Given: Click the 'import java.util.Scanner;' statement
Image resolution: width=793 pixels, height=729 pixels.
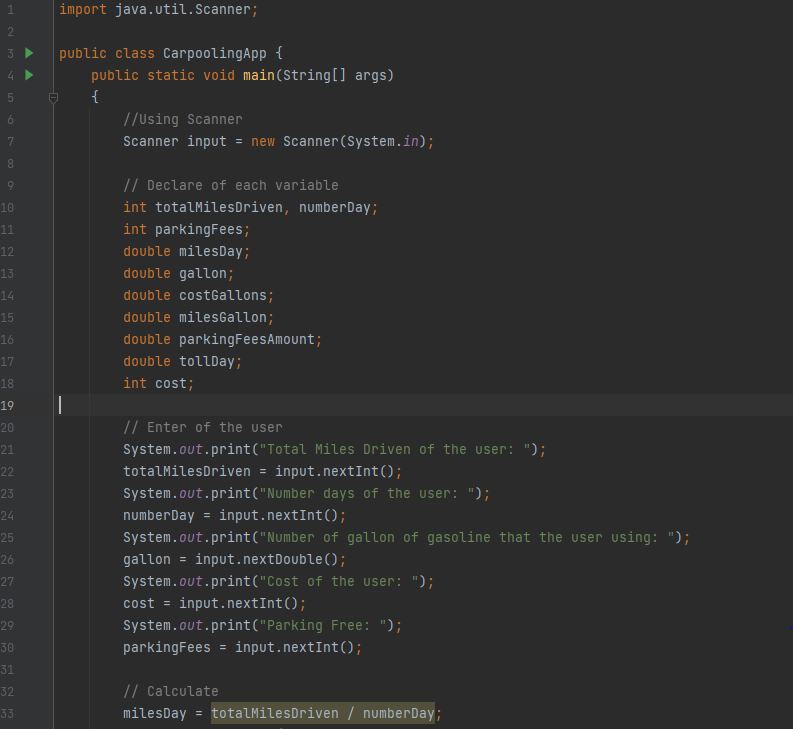Looking at the screenshot, I should (158, 10).
